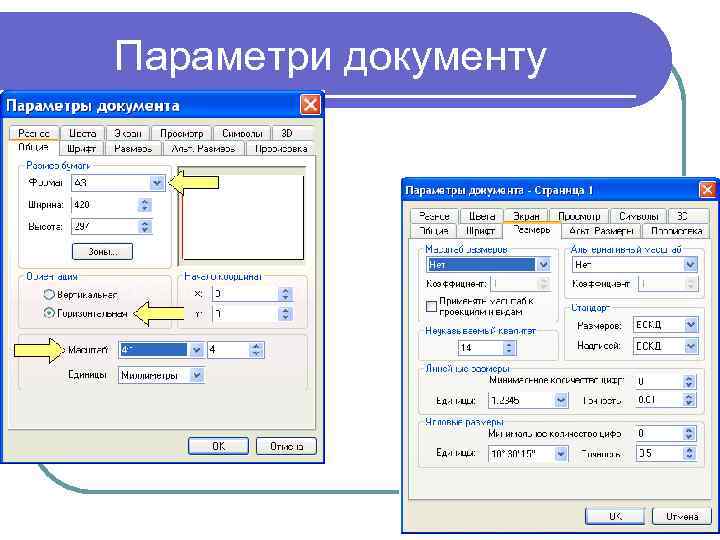Select Альт. Размеры tab in left dialog
The image size is (720, 540).
click(203, 148)
